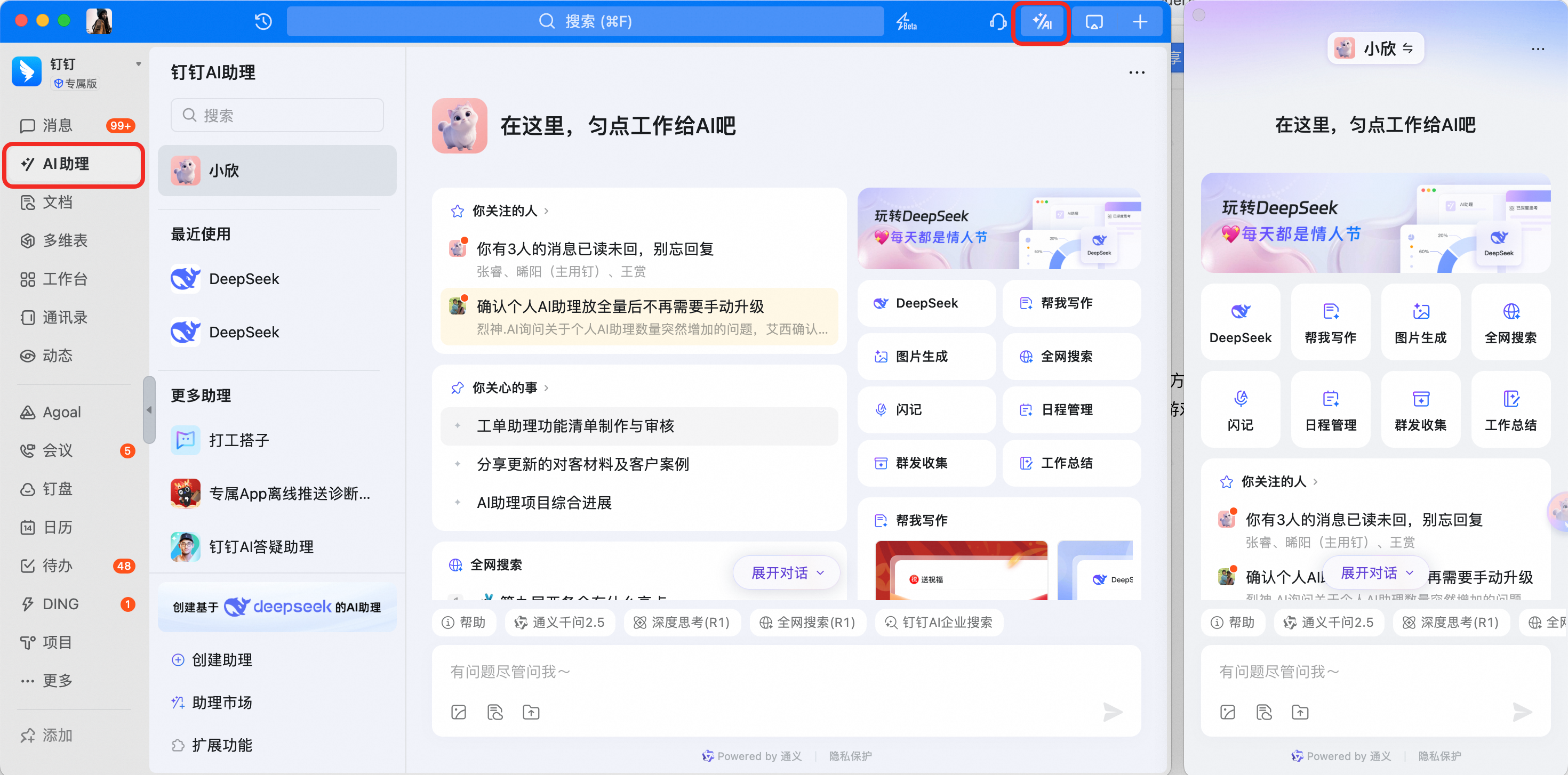The width and height of the screenshot is (1568, 775).
Task: Open 玩转DeepSeek banner in main panel
Action: pos(999,229)
